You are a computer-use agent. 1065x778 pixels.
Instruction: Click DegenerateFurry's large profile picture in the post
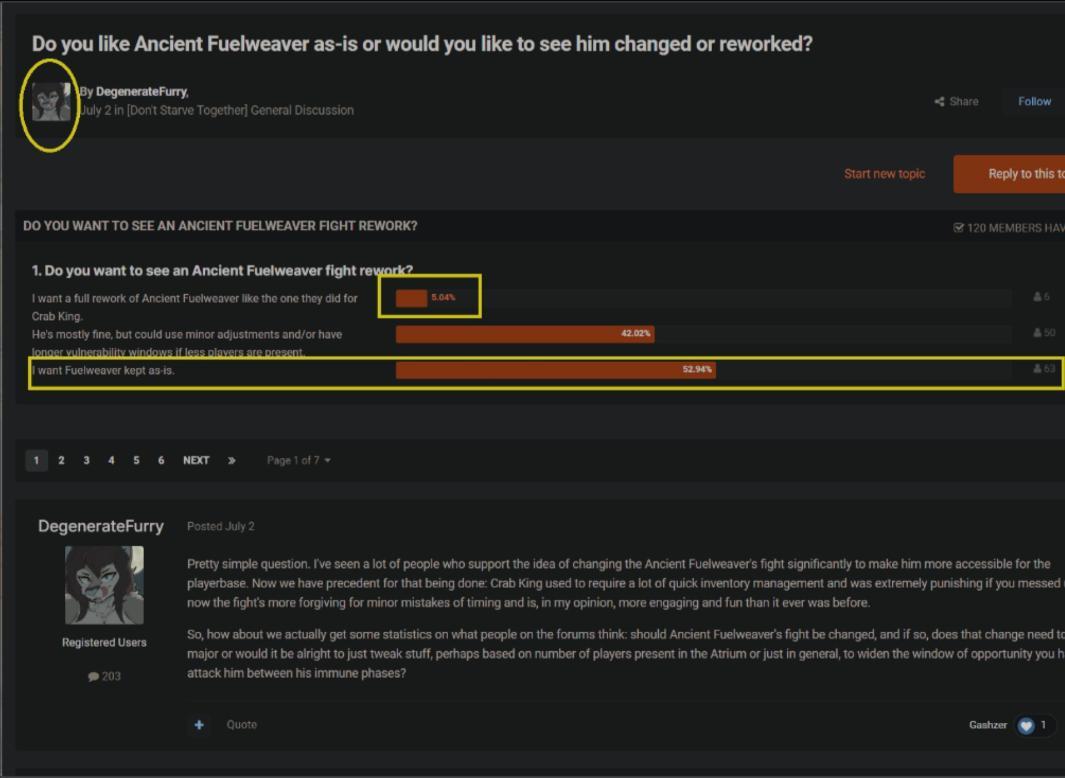tap(104, 585)
